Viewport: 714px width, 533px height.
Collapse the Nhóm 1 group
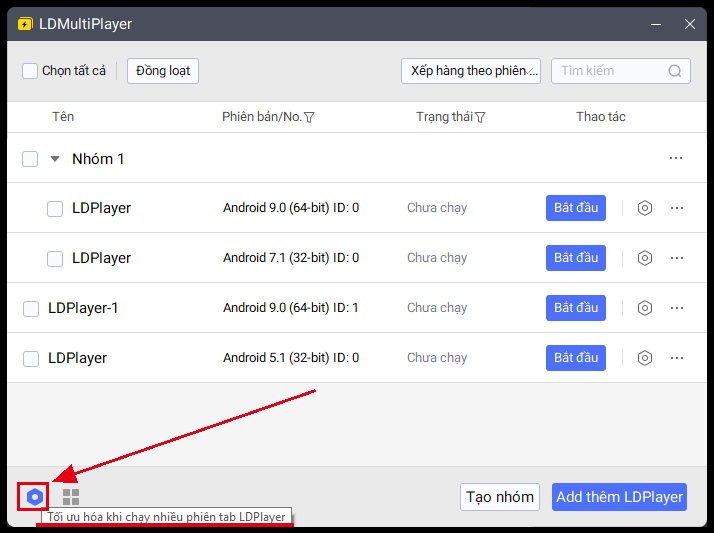55,159
